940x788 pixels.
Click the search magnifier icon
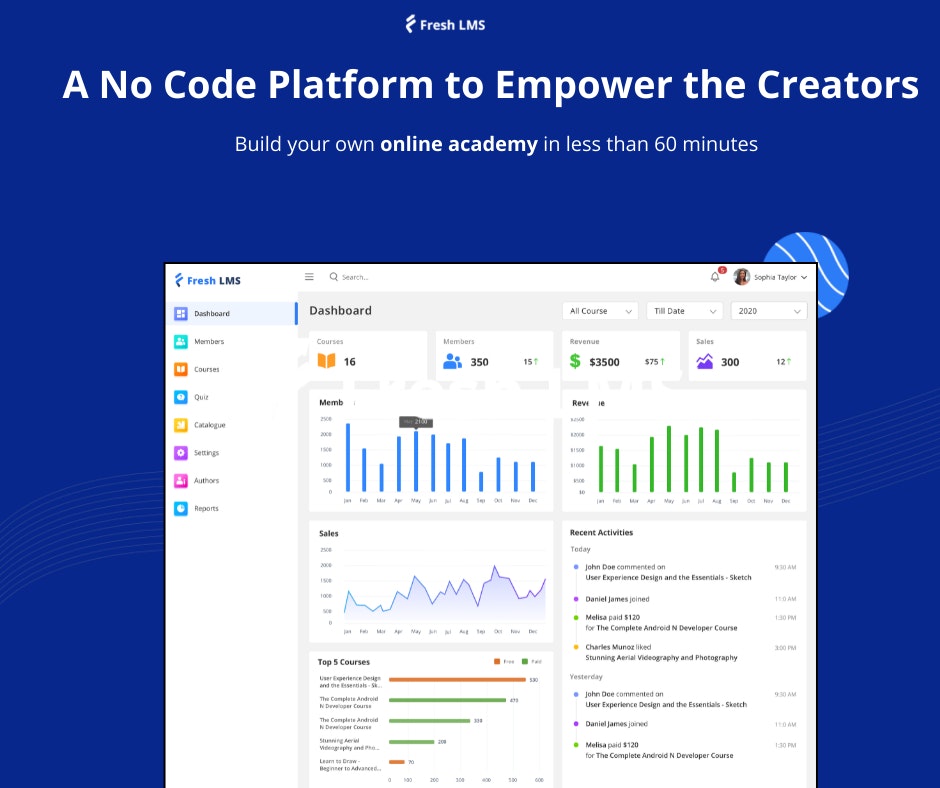(x=333, y=276)
